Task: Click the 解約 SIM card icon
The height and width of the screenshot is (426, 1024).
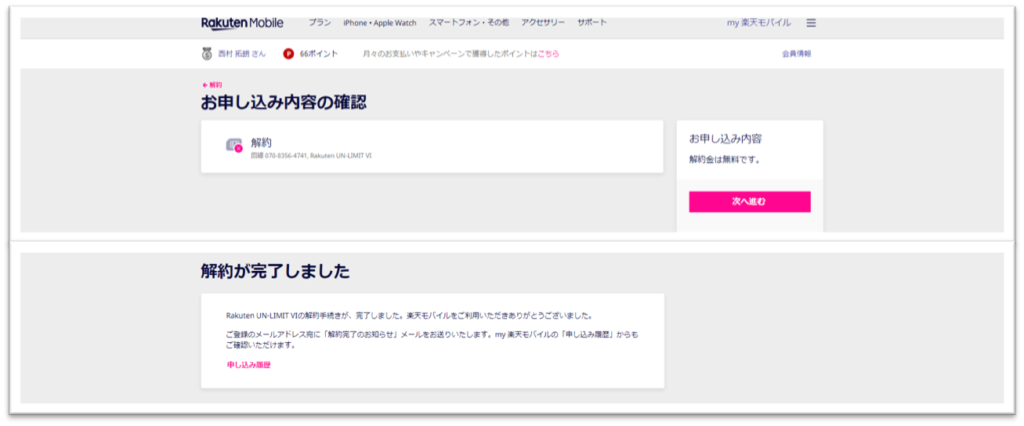Action: click(x=235, y=146)
